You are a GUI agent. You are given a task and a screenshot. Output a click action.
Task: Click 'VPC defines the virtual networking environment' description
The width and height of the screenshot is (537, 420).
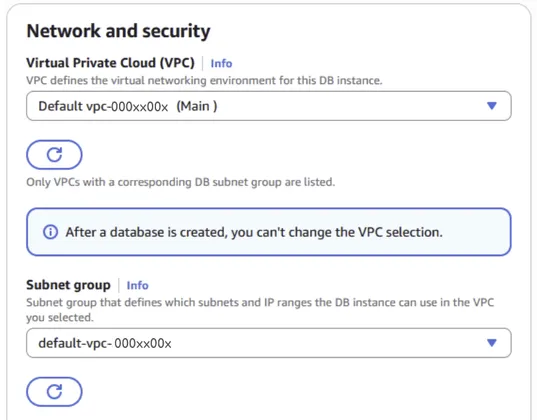(204, 81)
